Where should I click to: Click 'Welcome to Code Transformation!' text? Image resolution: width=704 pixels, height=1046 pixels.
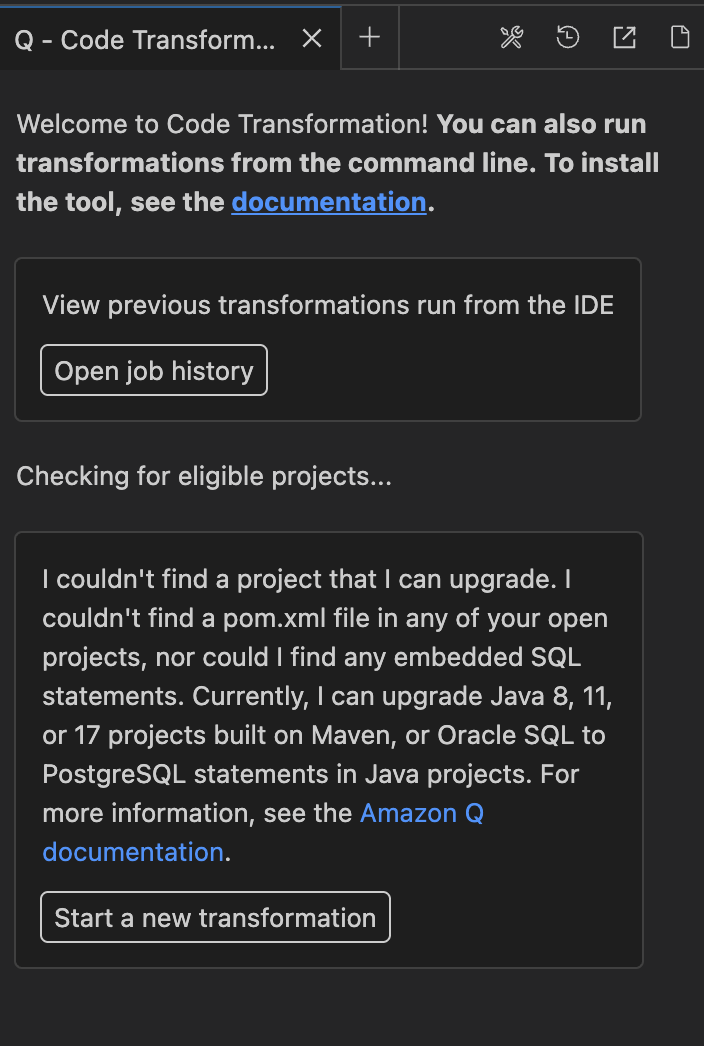tap(223, 124)
